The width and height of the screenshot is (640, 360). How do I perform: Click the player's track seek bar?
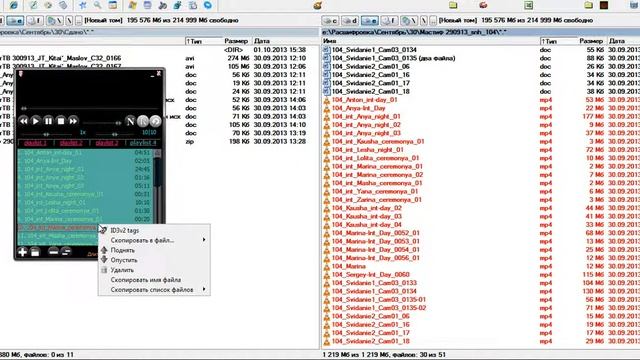[89, 108]
